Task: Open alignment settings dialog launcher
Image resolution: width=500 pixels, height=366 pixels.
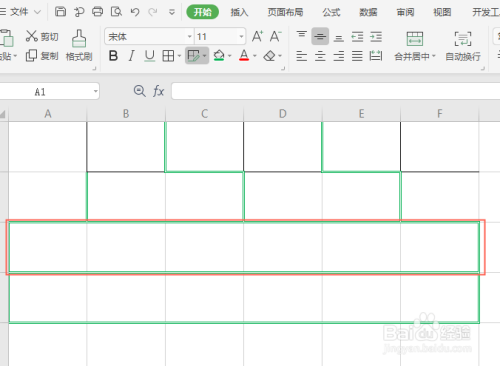Action: [483, 68]
